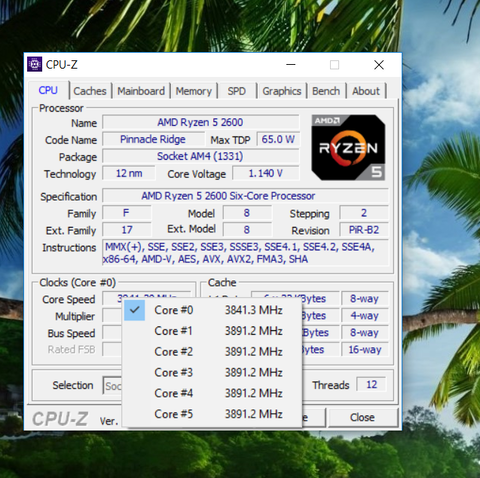Close the CPU-Z window with X
The image size is (480, 478).
[x=379, y=64]
